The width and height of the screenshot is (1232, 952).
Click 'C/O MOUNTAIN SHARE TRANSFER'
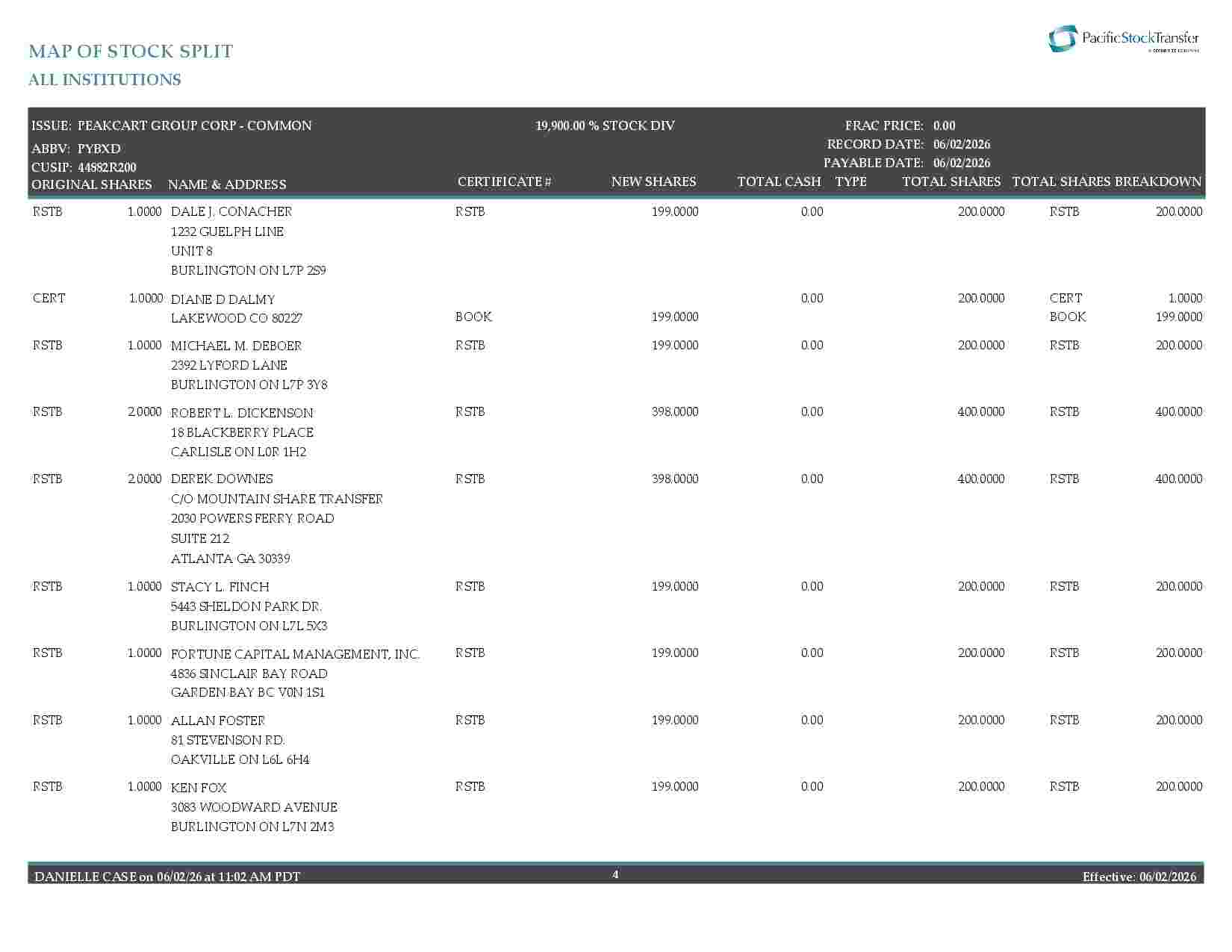(x=277, y=499)
